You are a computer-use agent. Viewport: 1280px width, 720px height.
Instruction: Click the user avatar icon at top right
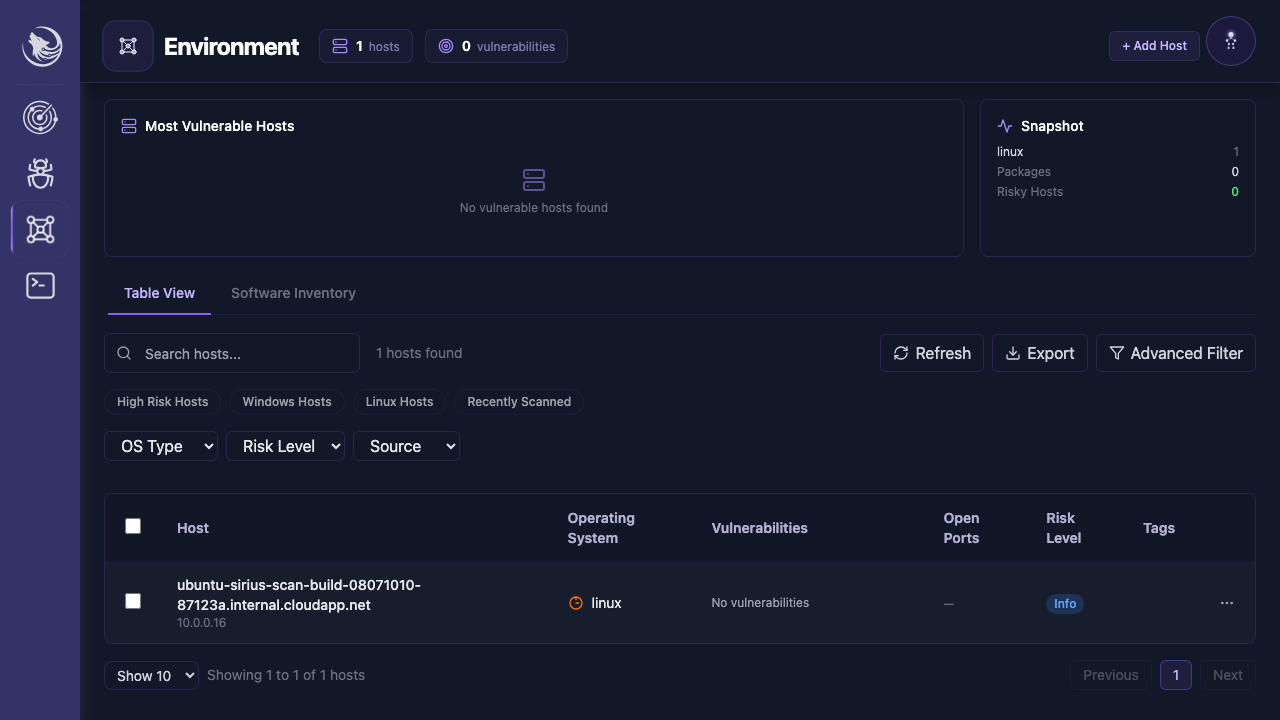point(1231,41)
